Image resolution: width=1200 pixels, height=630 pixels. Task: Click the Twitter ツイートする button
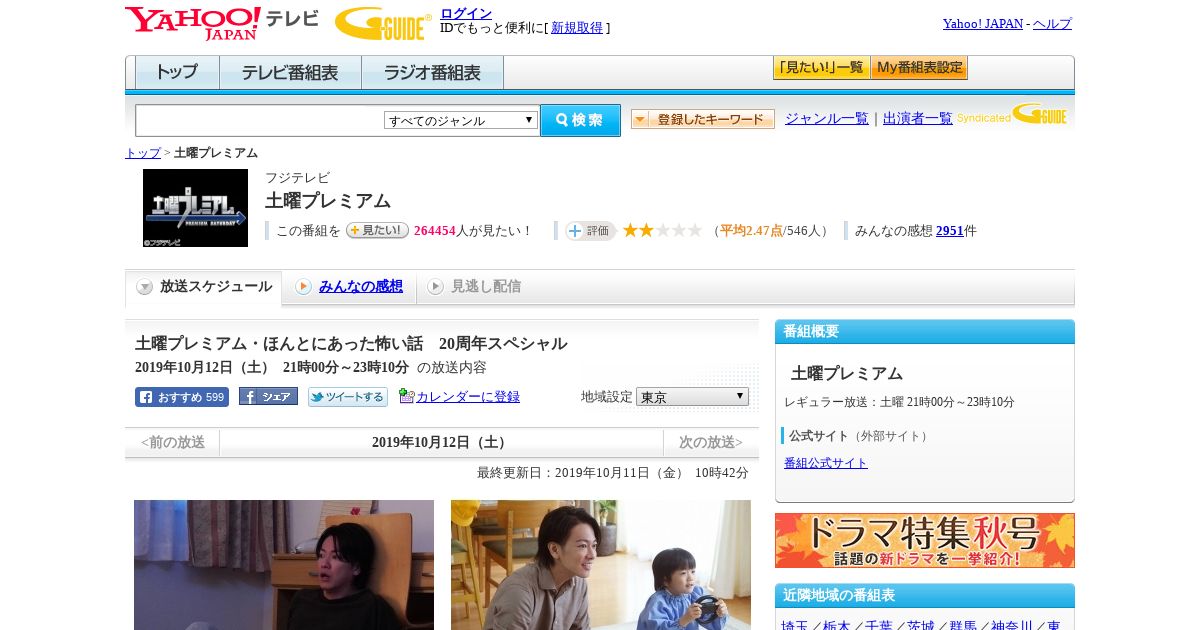[348, 397]
